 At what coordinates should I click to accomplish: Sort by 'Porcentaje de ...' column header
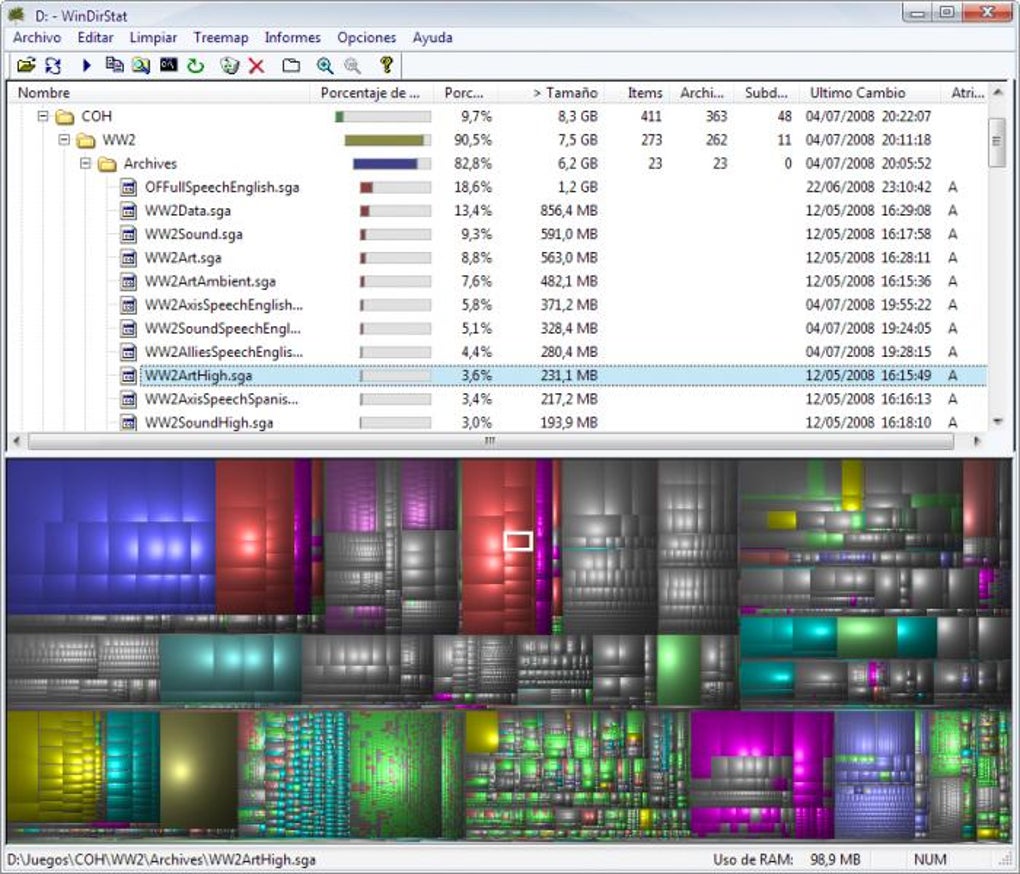pos(371,92)
